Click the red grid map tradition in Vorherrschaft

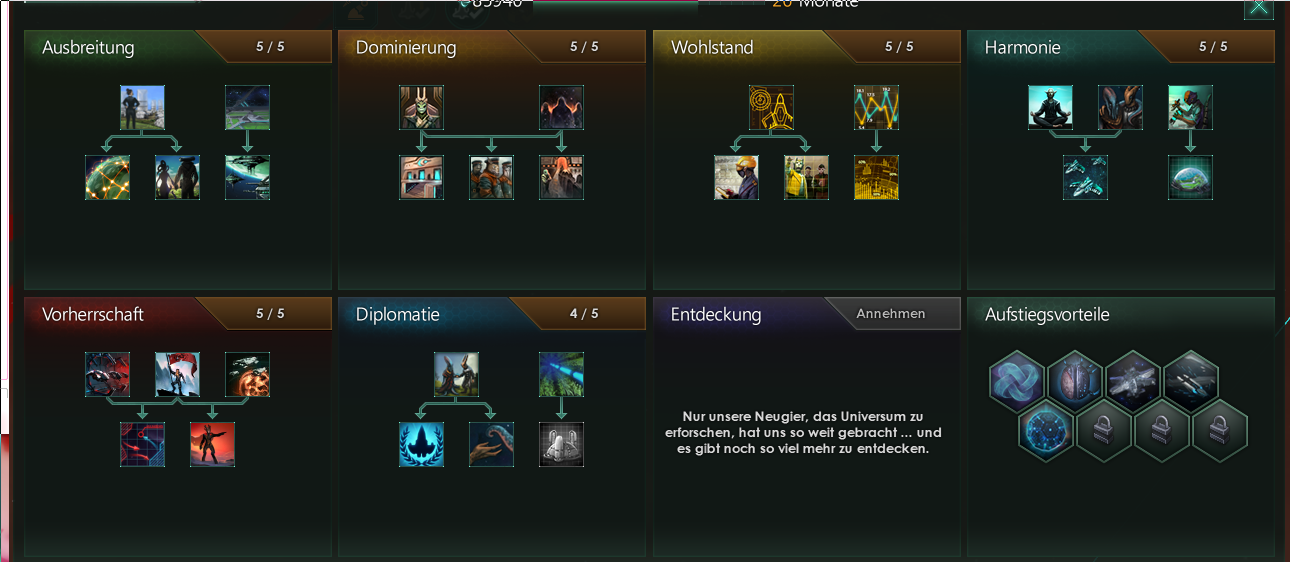click(x=142, y=444)
